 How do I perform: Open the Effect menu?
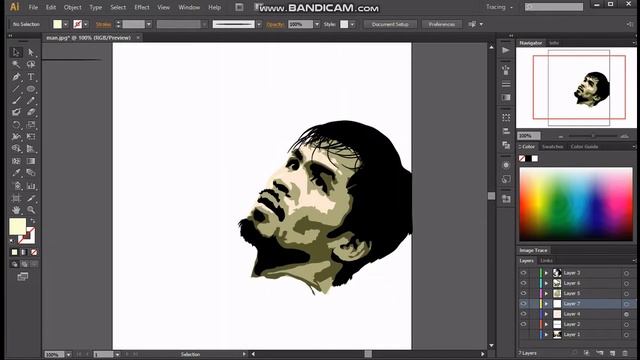pyautogui.click(x=142, y=7)
